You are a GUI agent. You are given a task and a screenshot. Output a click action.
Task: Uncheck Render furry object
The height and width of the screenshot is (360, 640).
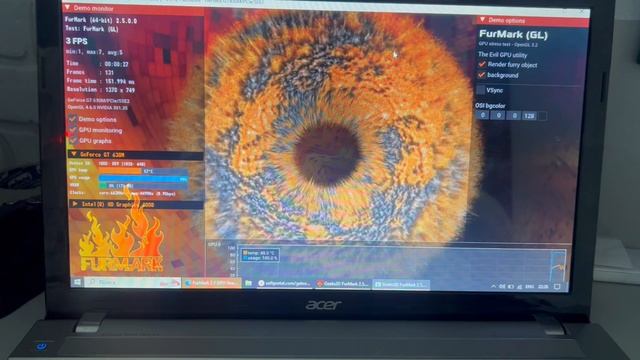[x=482, y=64]
